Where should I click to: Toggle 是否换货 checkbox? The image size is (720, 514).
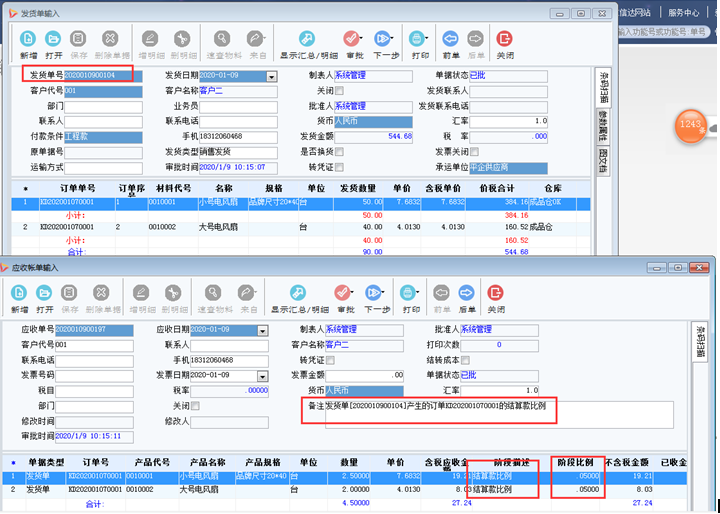point(339,152)
